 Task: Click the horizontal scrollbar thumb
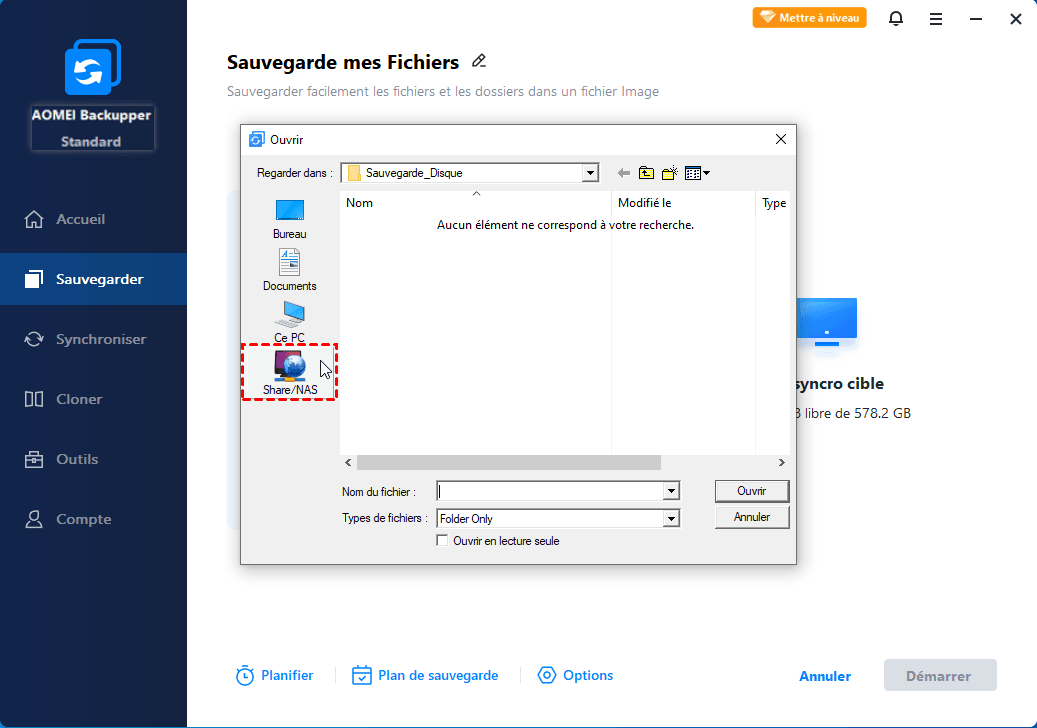pos(509,462)
